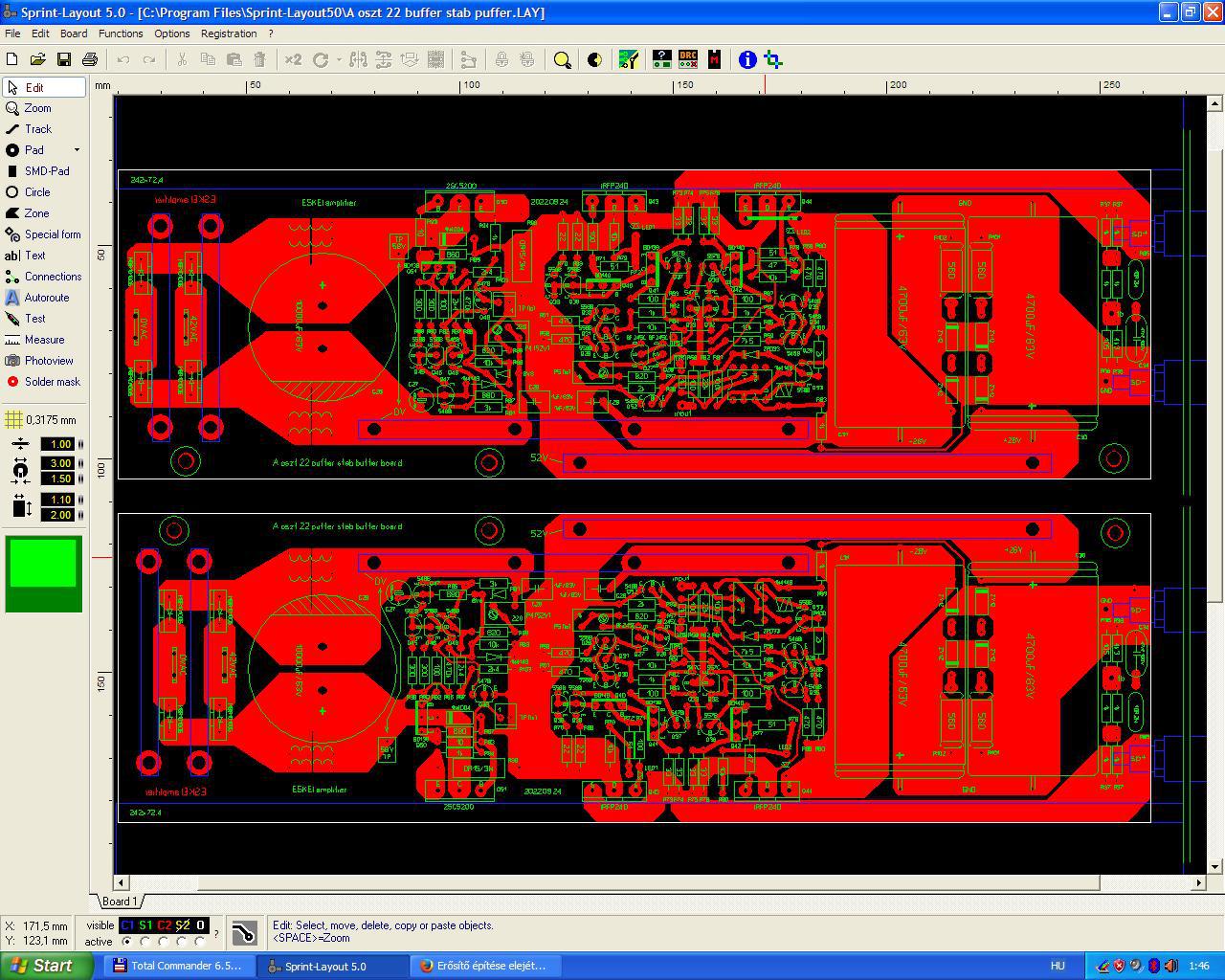Open preset list beside 2.00 SMD height
The image size is (1225, 980).
click(80, 515)
